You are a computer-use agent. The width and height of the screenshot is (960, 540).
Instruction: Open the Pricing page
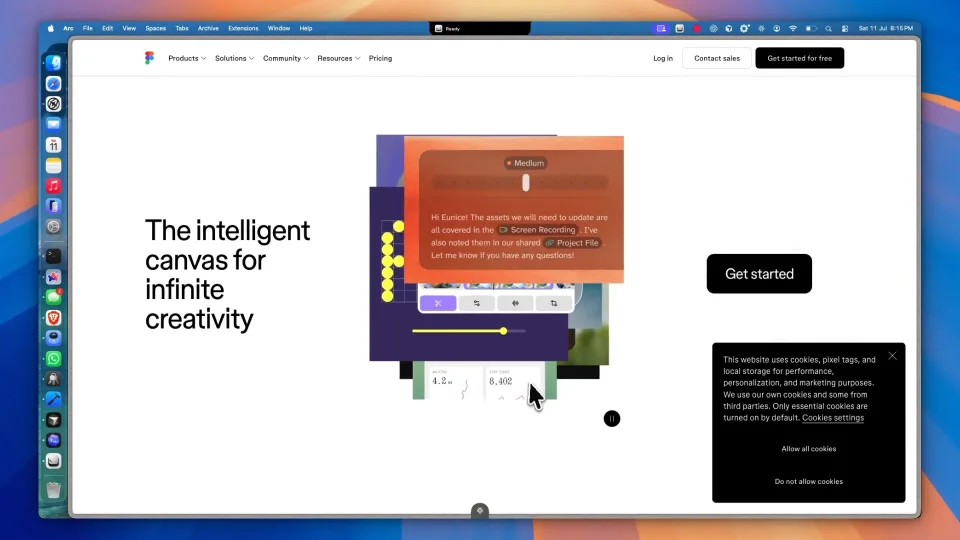point(380,58)
